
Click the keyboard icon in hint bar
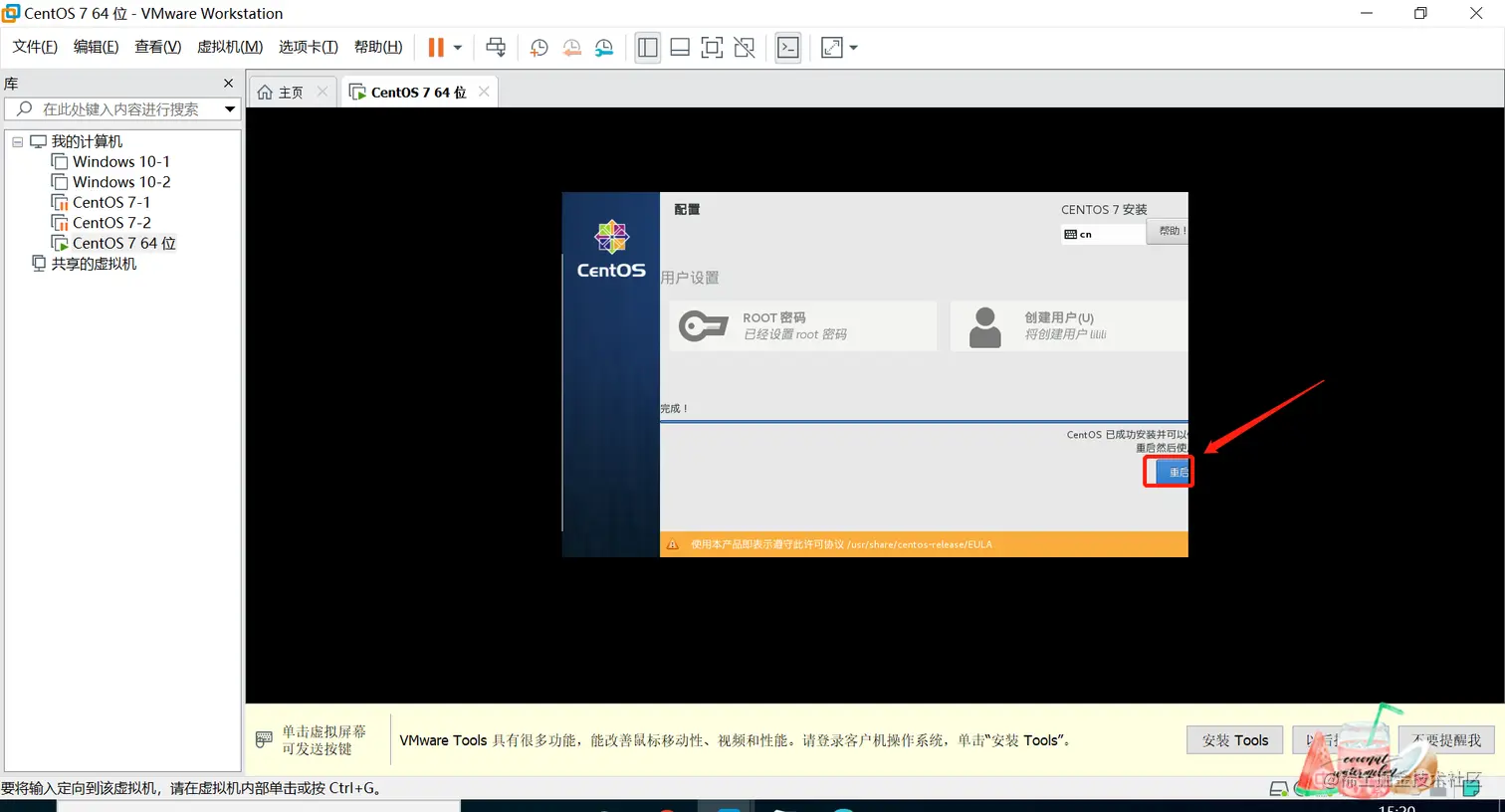click(264, 739)
